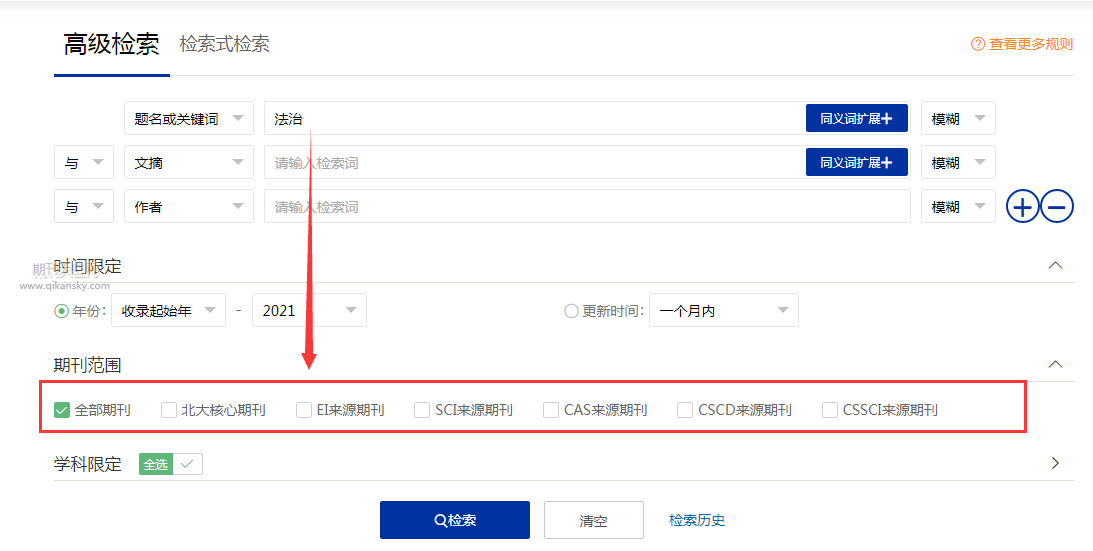The width and height of the screenshot is (1093, 551).
Task: Collapse the 时间限定 section chevron
Action: [1054, 266]
